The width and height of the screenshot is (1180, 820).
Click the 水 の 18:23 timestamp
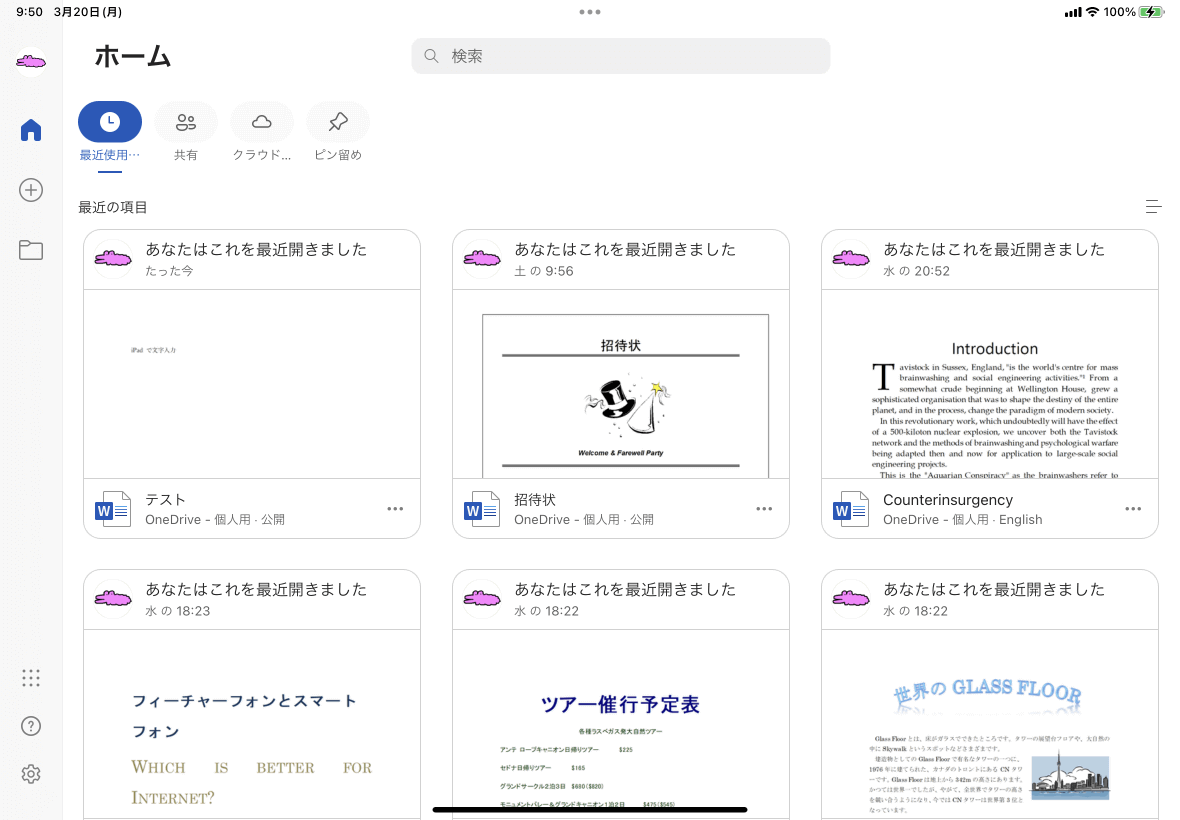178,611
